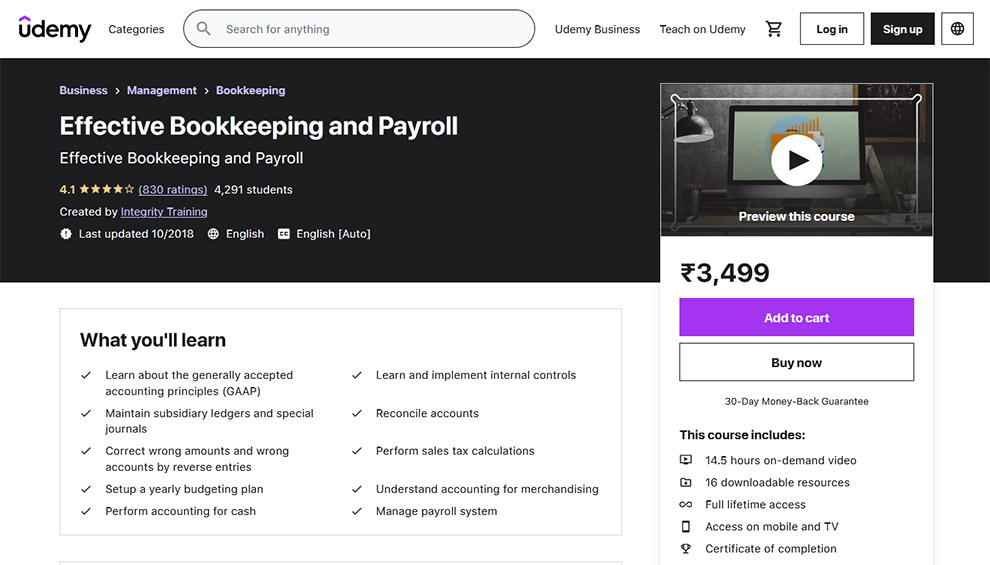Viewport: 990px width, 565px height.
Task: Focus the Search for anything field
Action: click(x=359, y=28)
